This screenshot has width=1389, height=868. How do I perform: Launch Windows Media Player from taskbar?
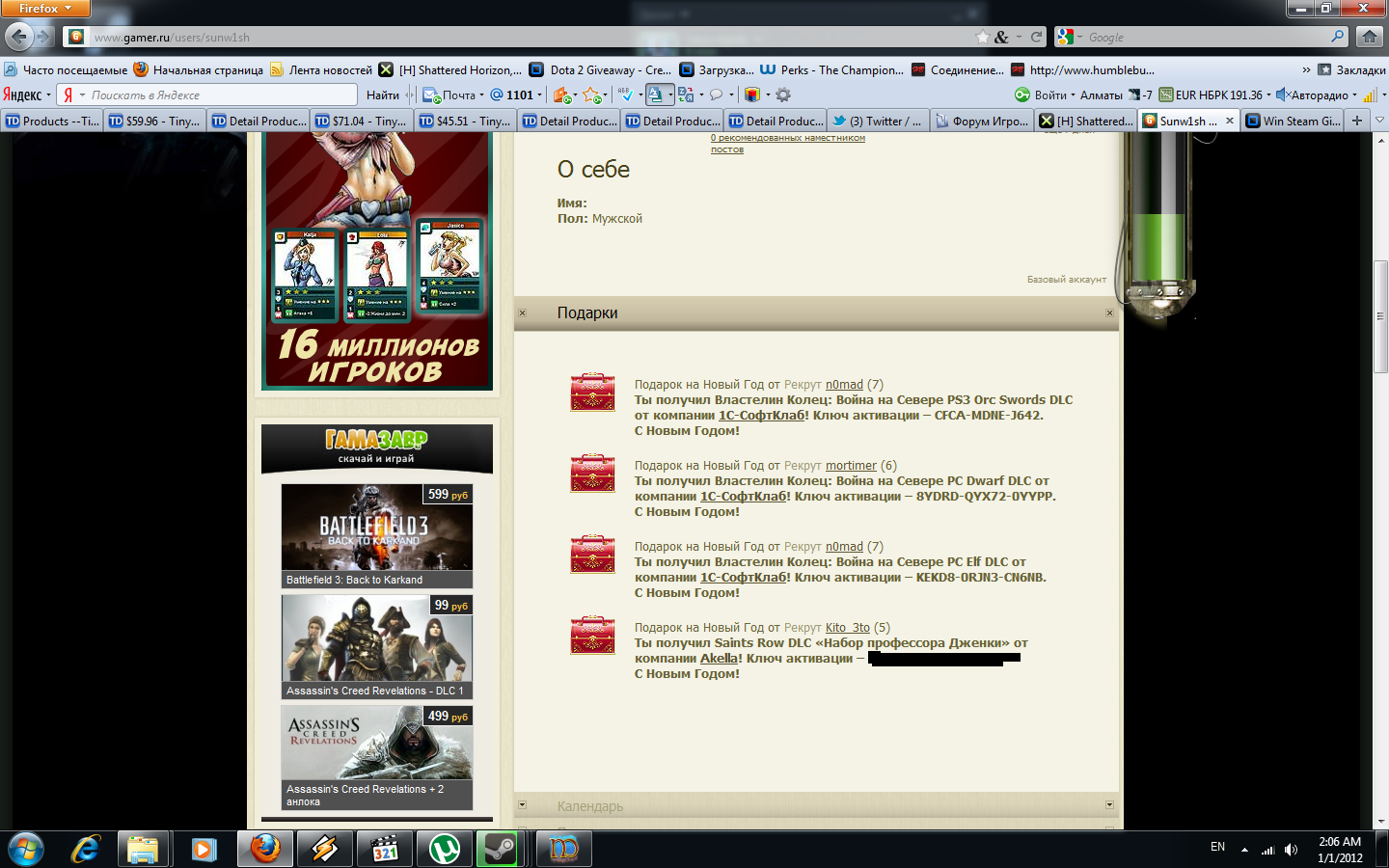203,849
